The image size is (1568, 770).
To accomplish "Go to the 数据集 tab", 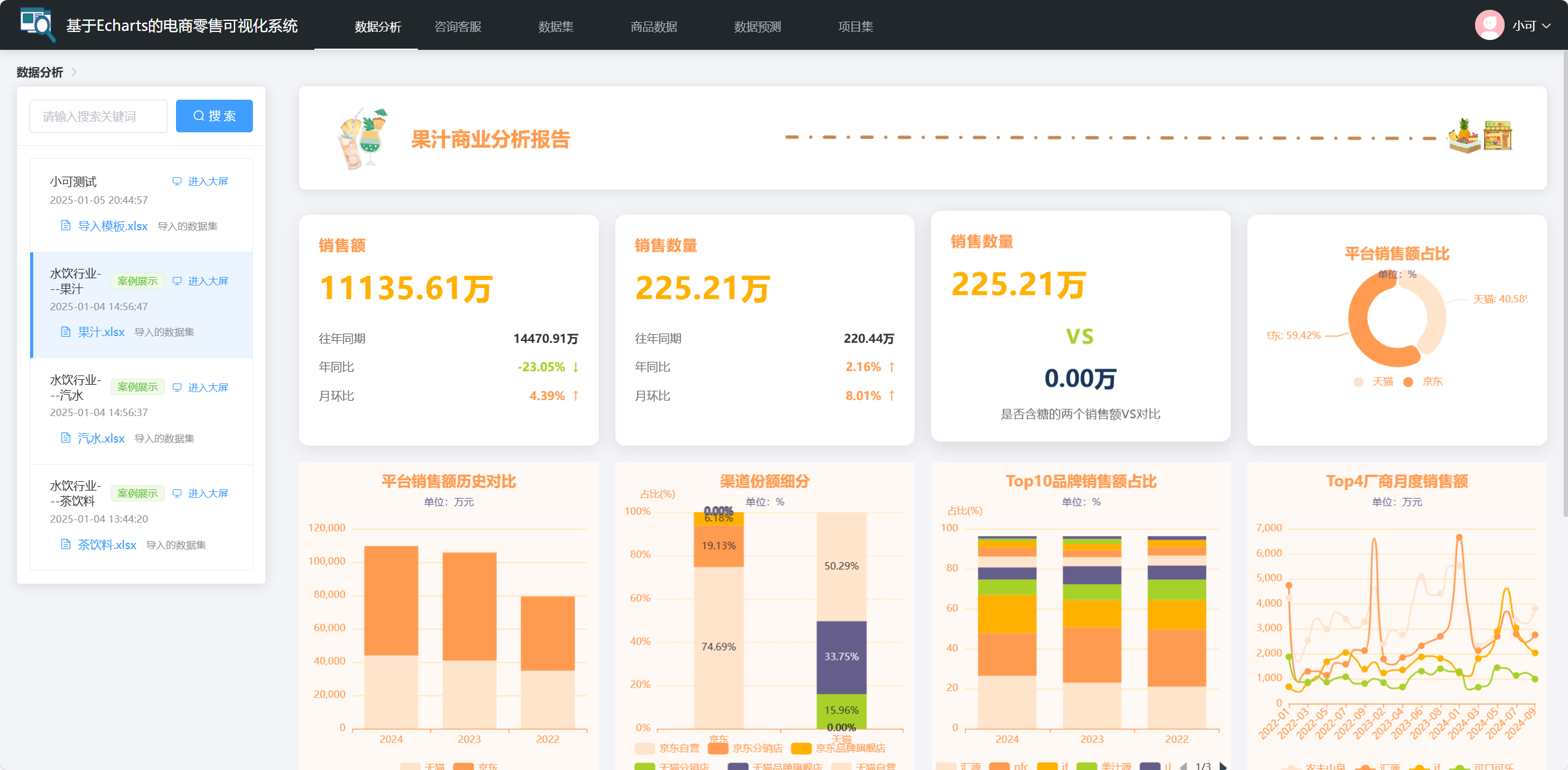I will [556, 26].
